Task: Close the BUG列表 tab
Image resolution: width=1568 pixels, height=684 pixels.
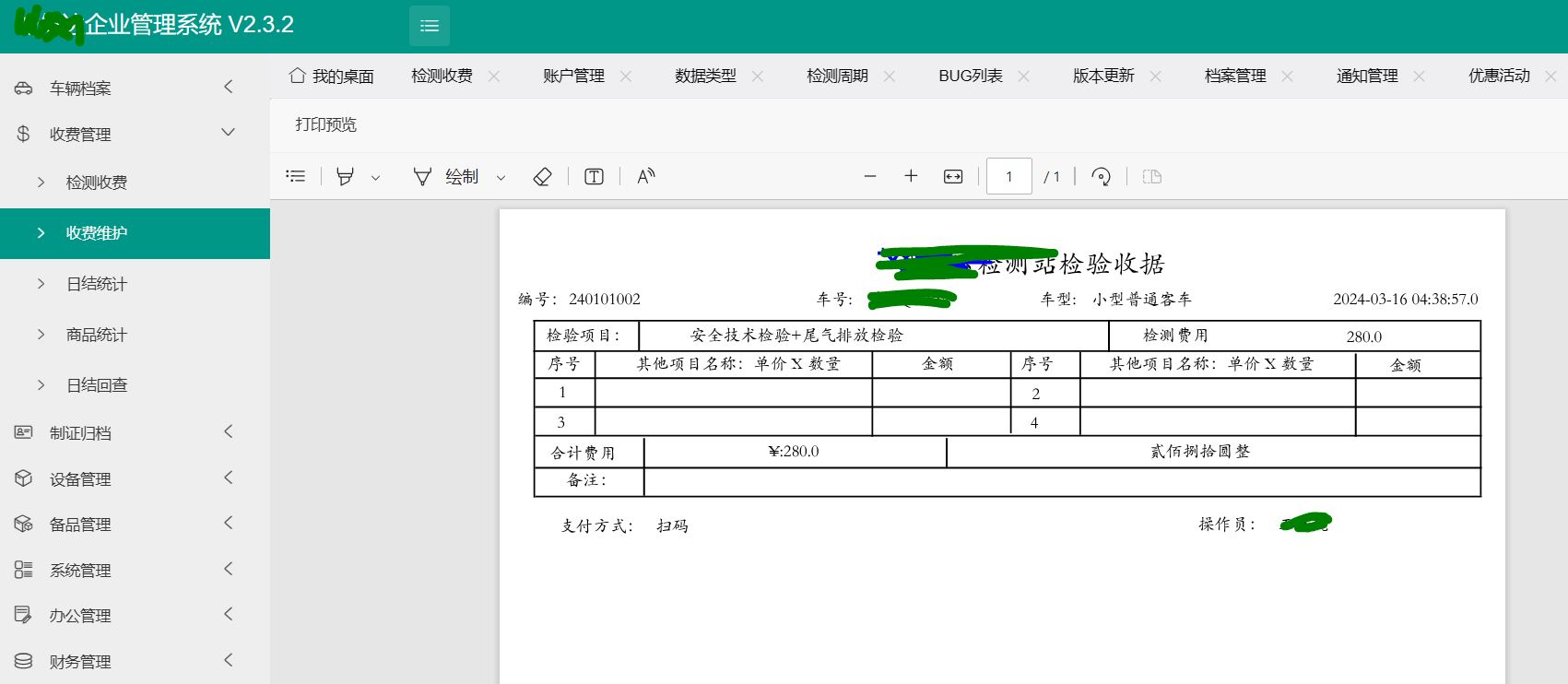Action: (1023, 77)
